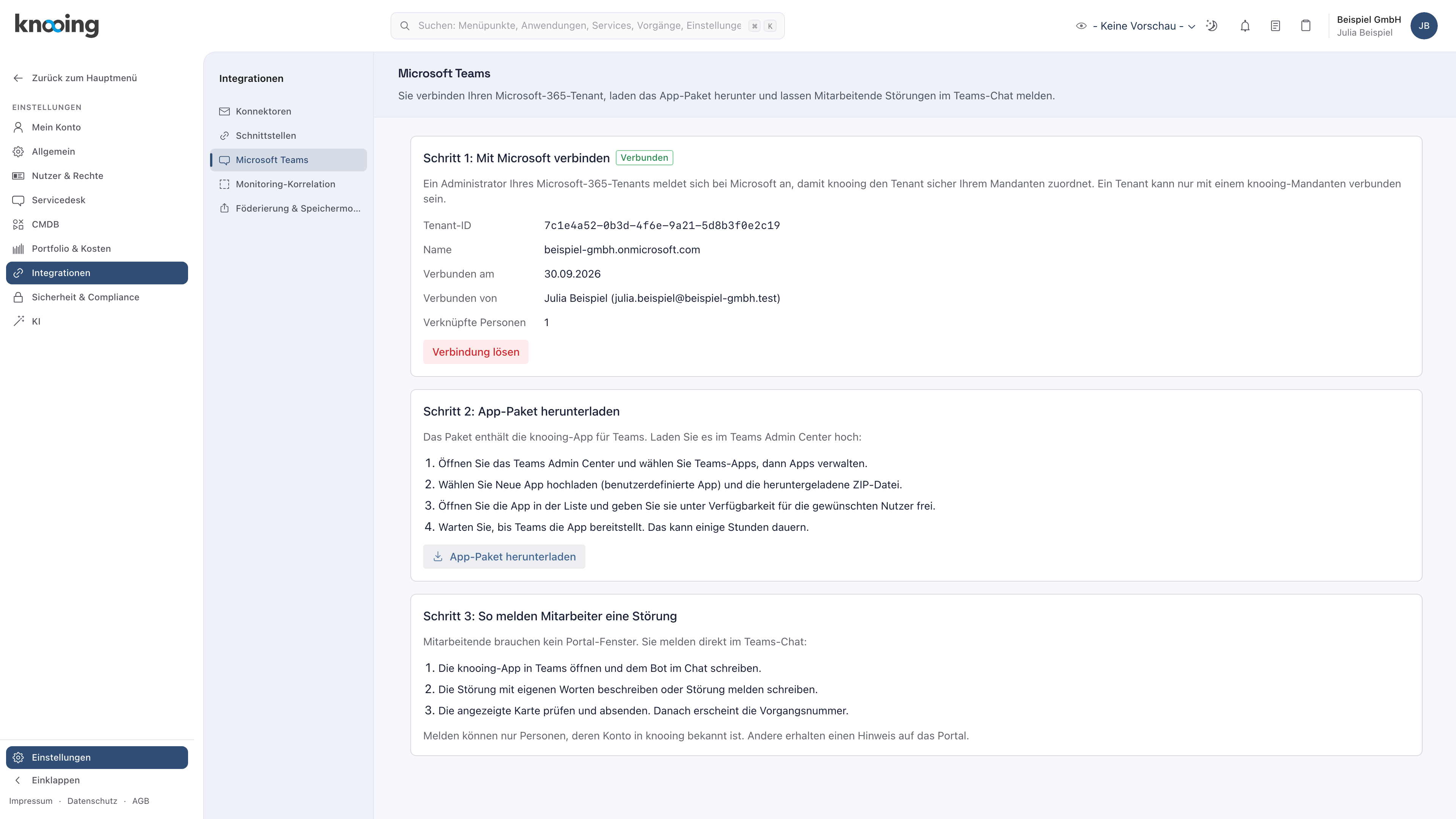Click heading Schritt 3: So melden Mitarbeiter eine Störung
Screen dimensions: 1456x819
[550, 616]
